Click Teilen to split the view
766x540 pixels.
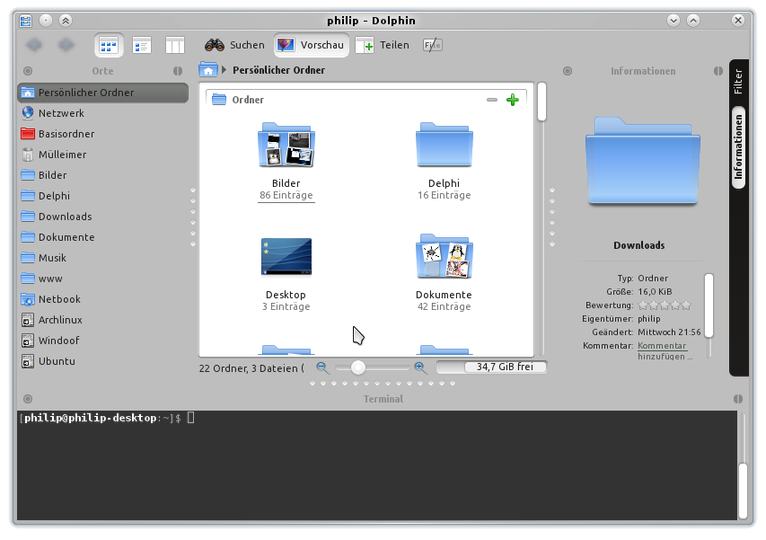tap(383, 45)
